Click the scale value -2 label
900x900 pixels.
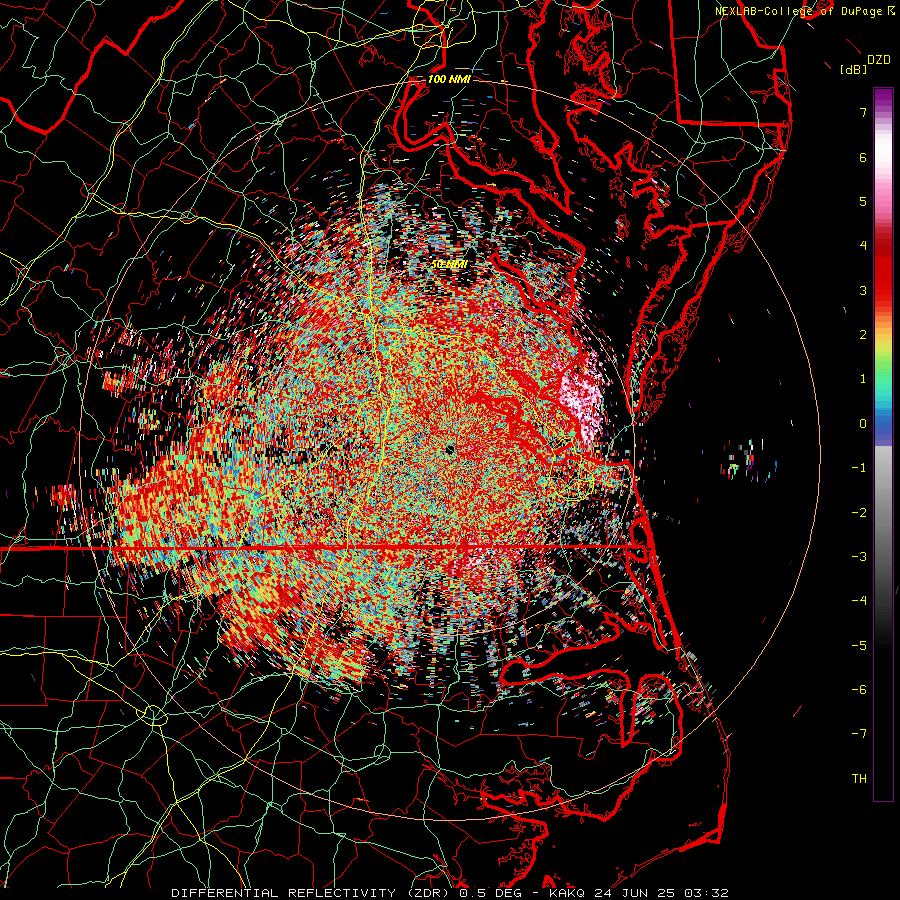pos(859,513)
